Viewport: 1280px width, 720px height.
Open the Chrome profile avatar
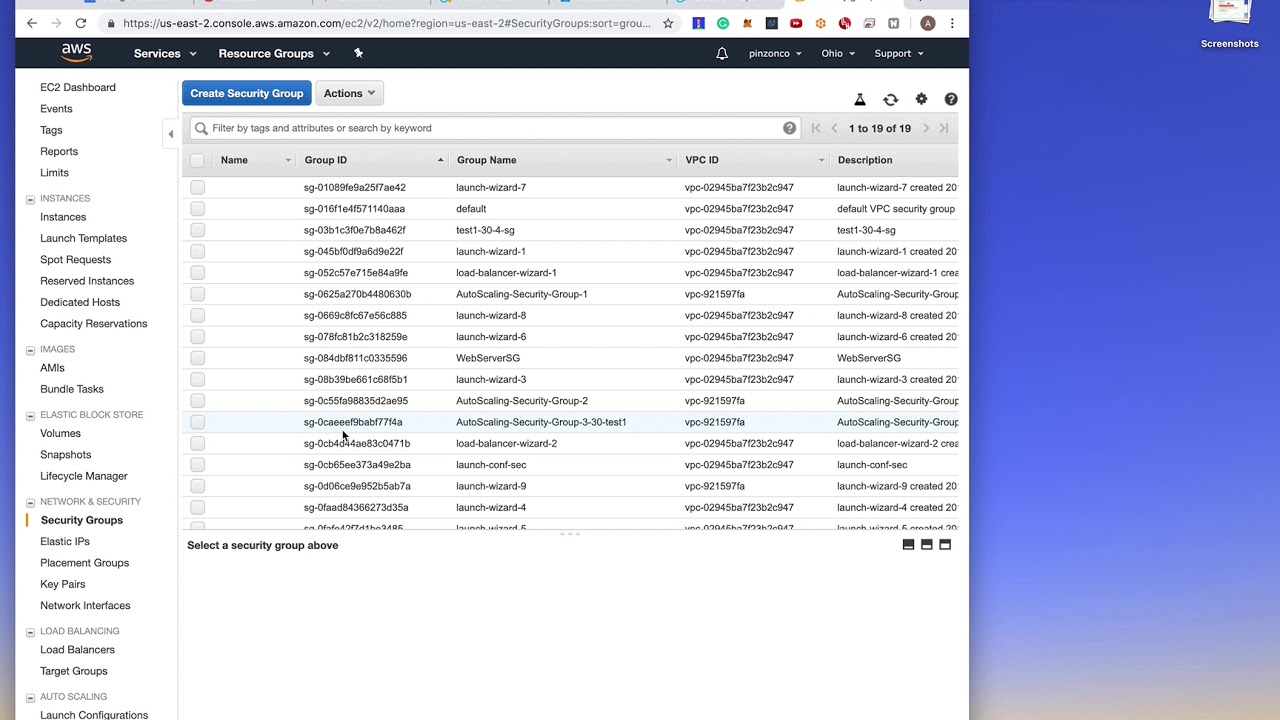pos(928,23)
